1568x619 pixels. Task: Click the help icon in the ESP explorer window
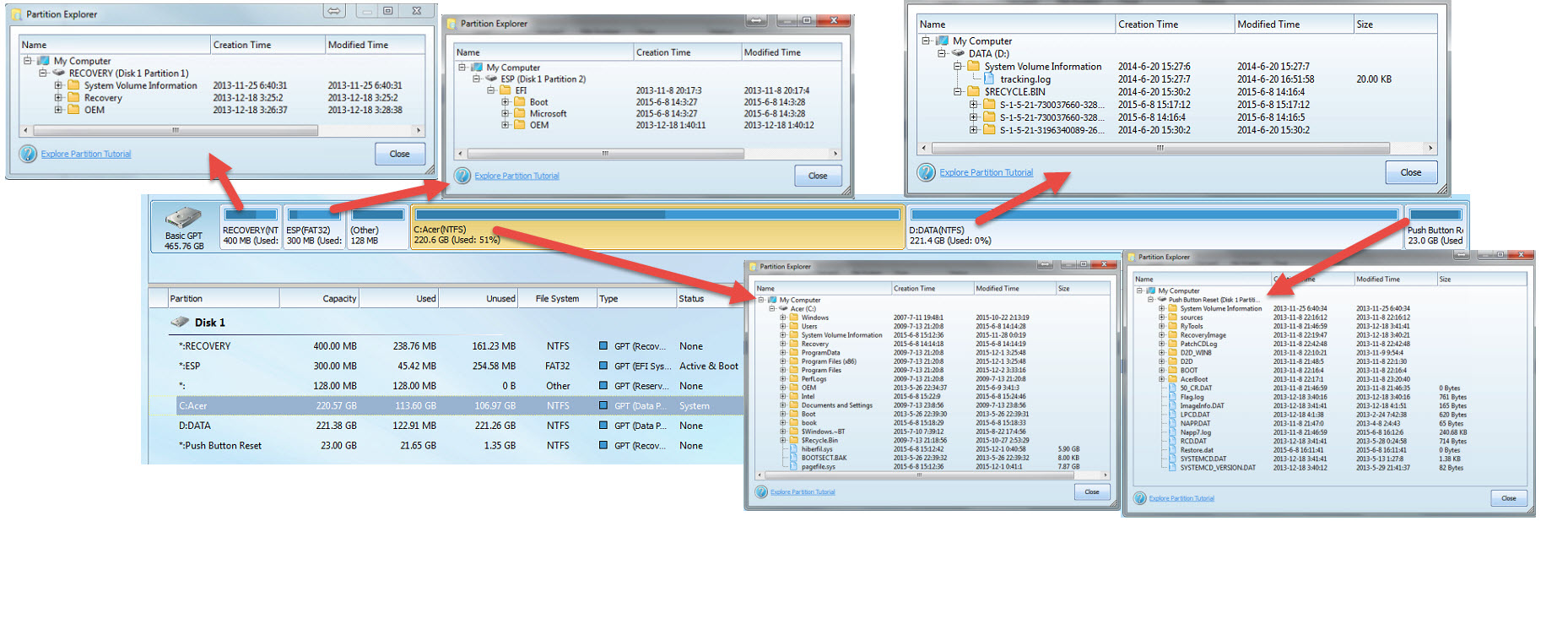point(462,176)
